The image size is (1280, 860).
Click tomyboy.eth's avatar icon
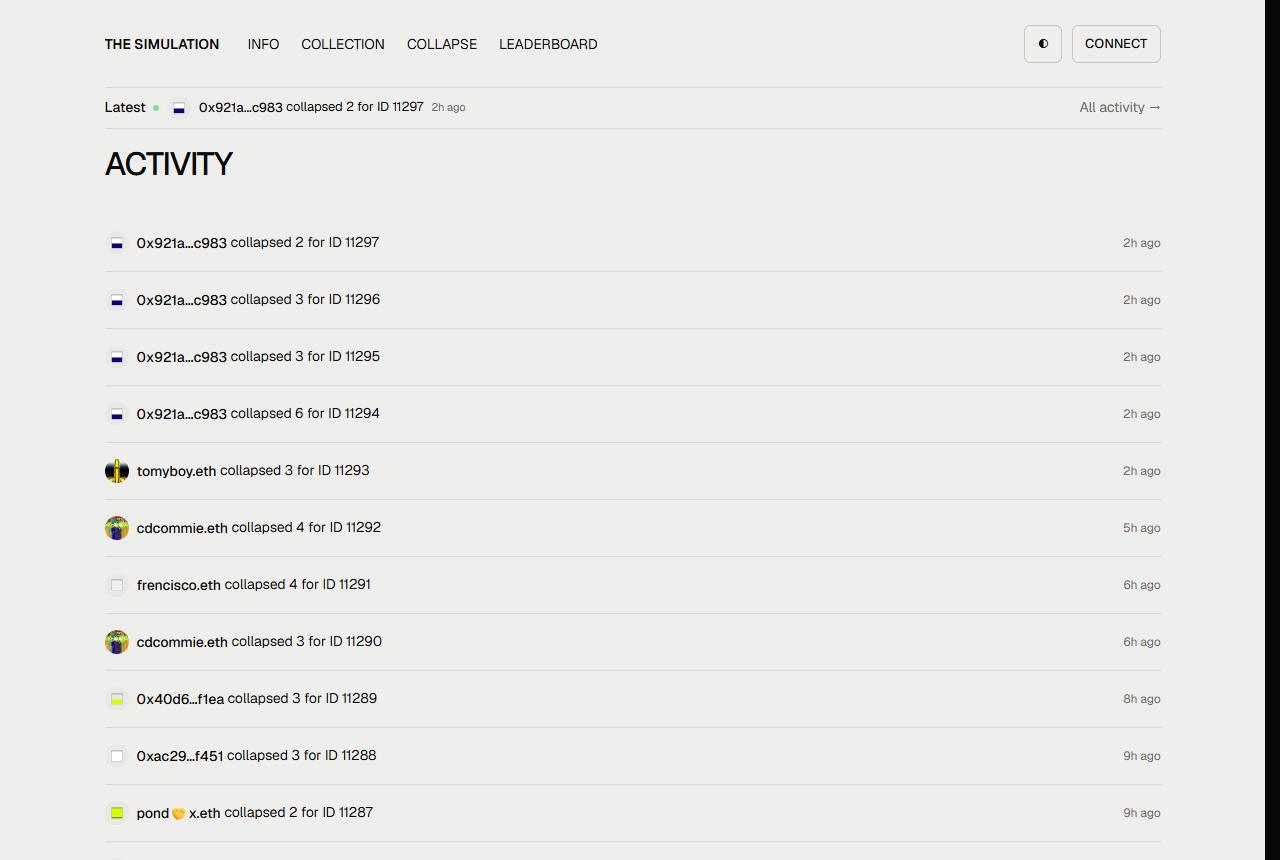click(117, 471)
